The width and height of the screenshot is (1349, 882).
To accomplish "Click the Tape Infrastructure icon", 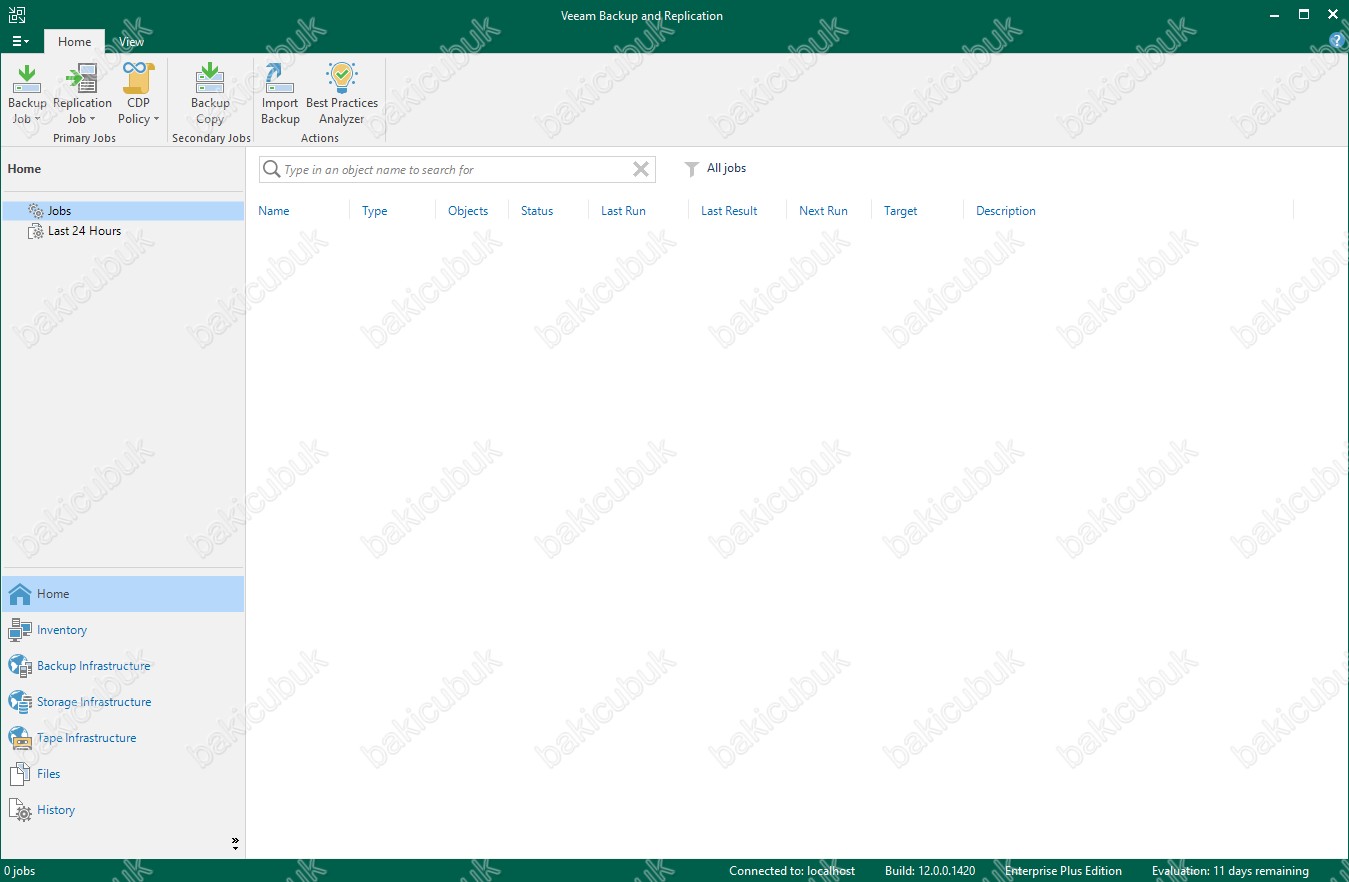I will pyautogui.click(x=20, y=738).
